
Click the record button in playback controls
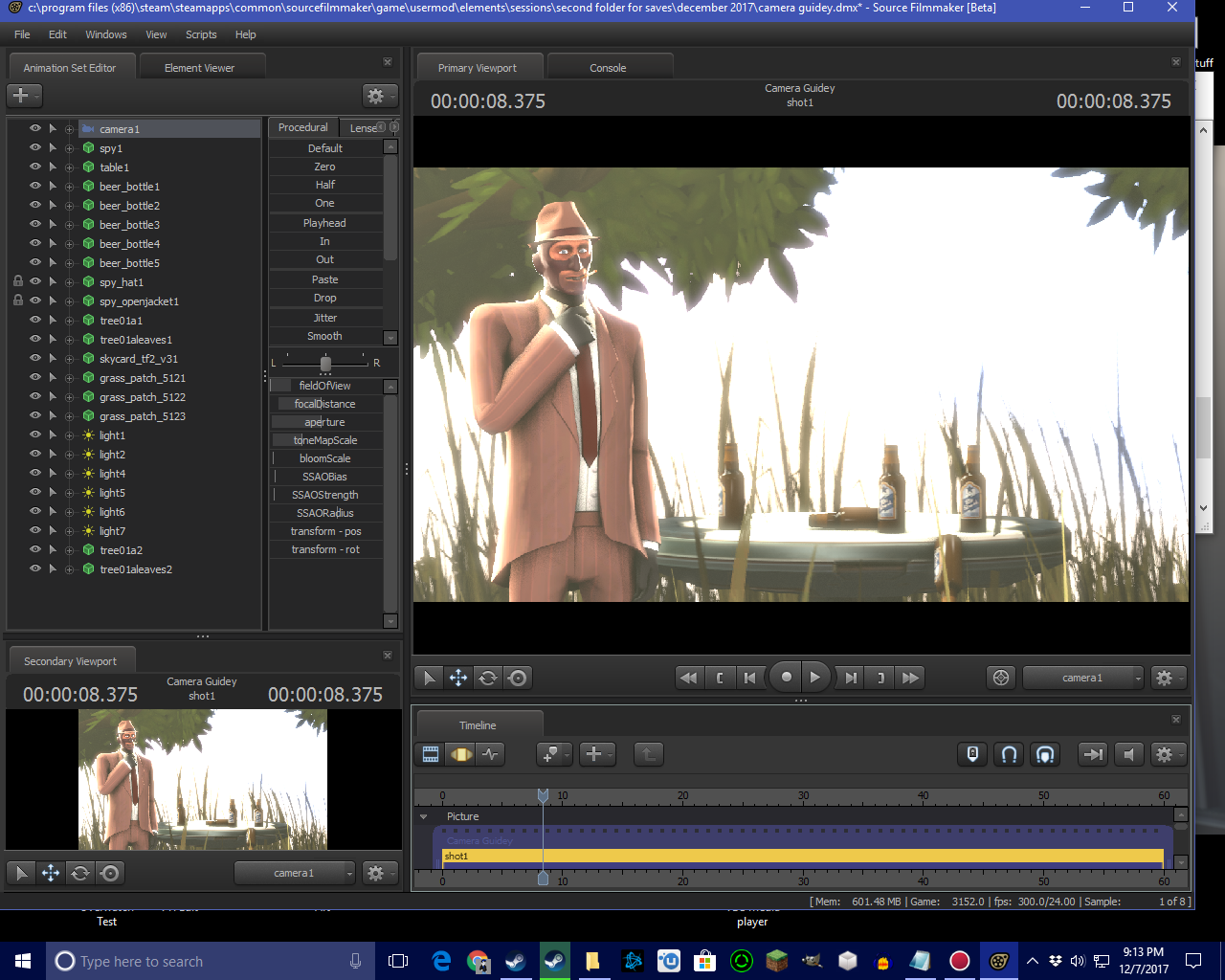point(786,678)
